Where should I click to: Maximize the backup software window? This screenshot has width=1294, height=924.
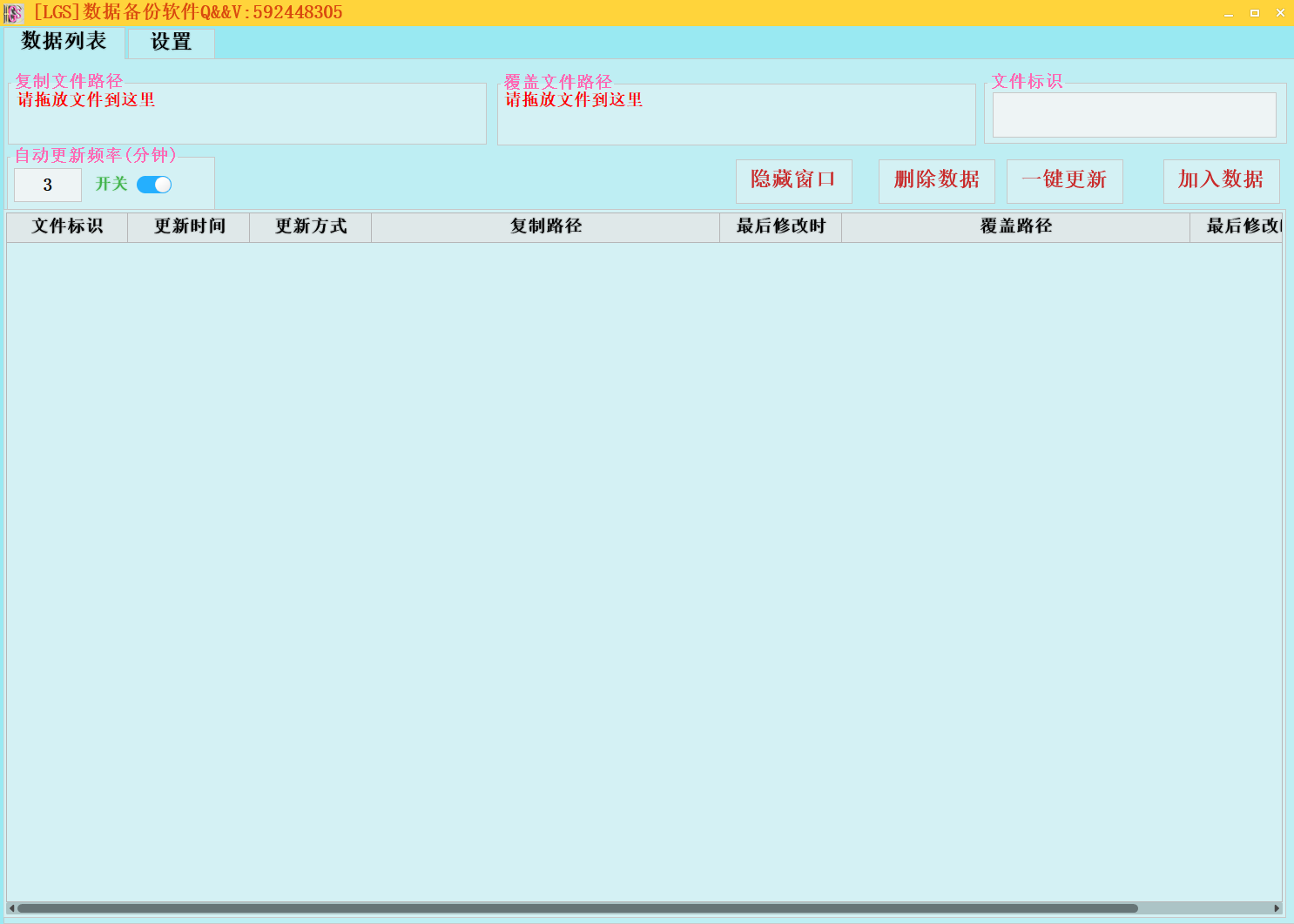[x=1255, y=13]
